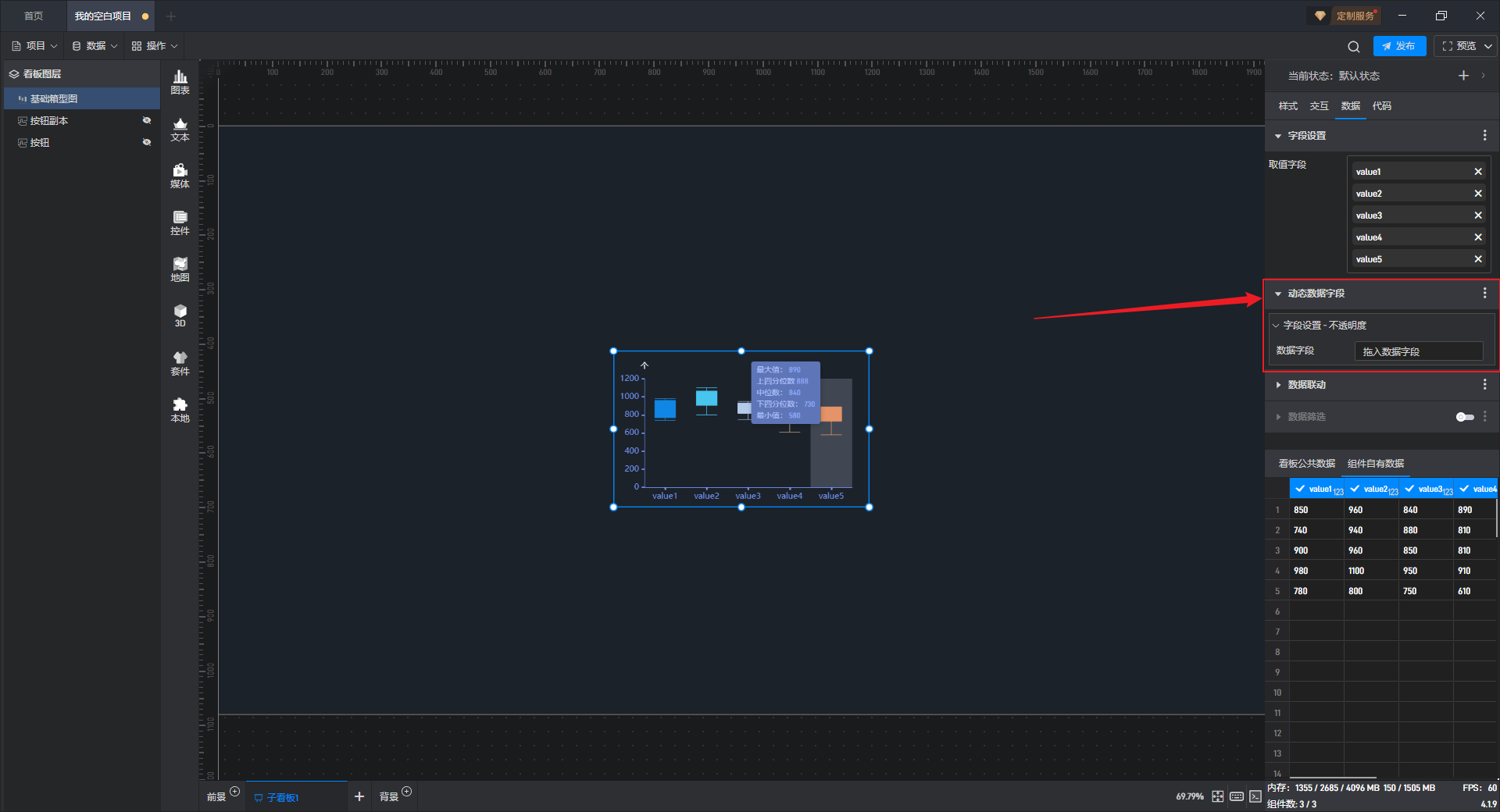The width and height of the screenshot is (1500, 812).
Task: Open more options for 数据筛选
Action: click(x=1484, y=417)
